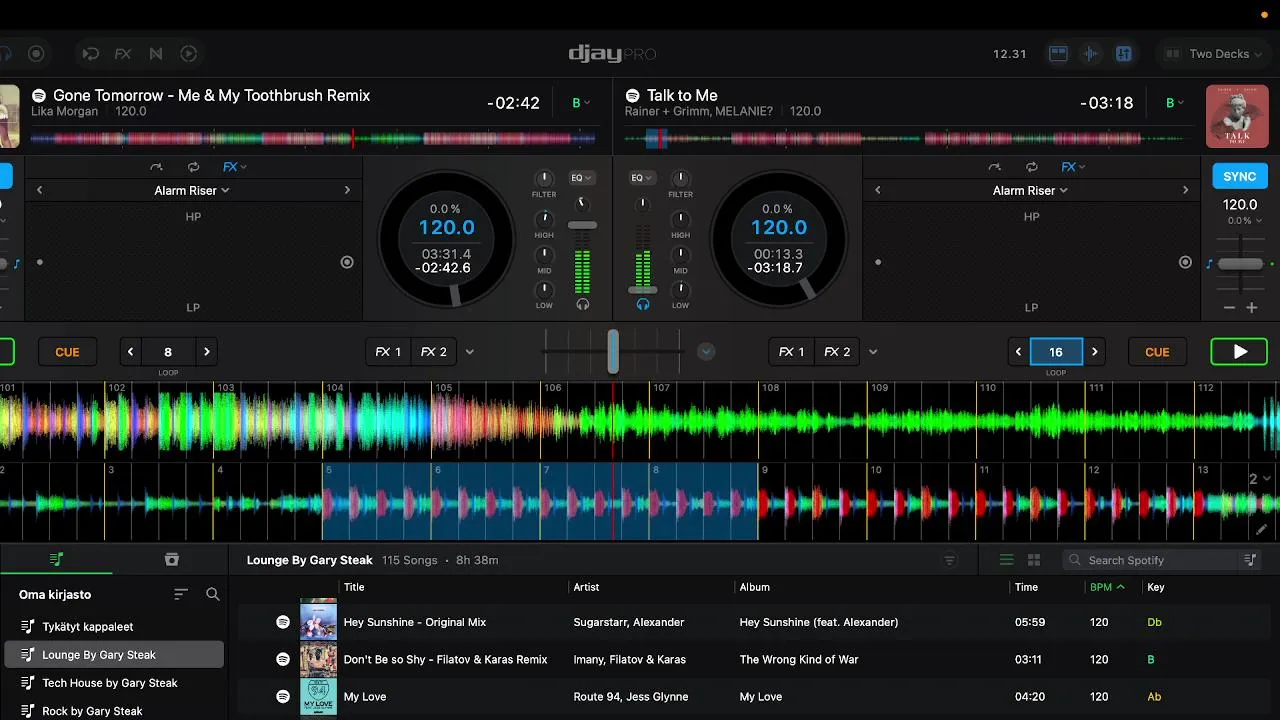Toggle the waveform view icon in top bar
1280x720 pixels.
tap(1091, 54)
